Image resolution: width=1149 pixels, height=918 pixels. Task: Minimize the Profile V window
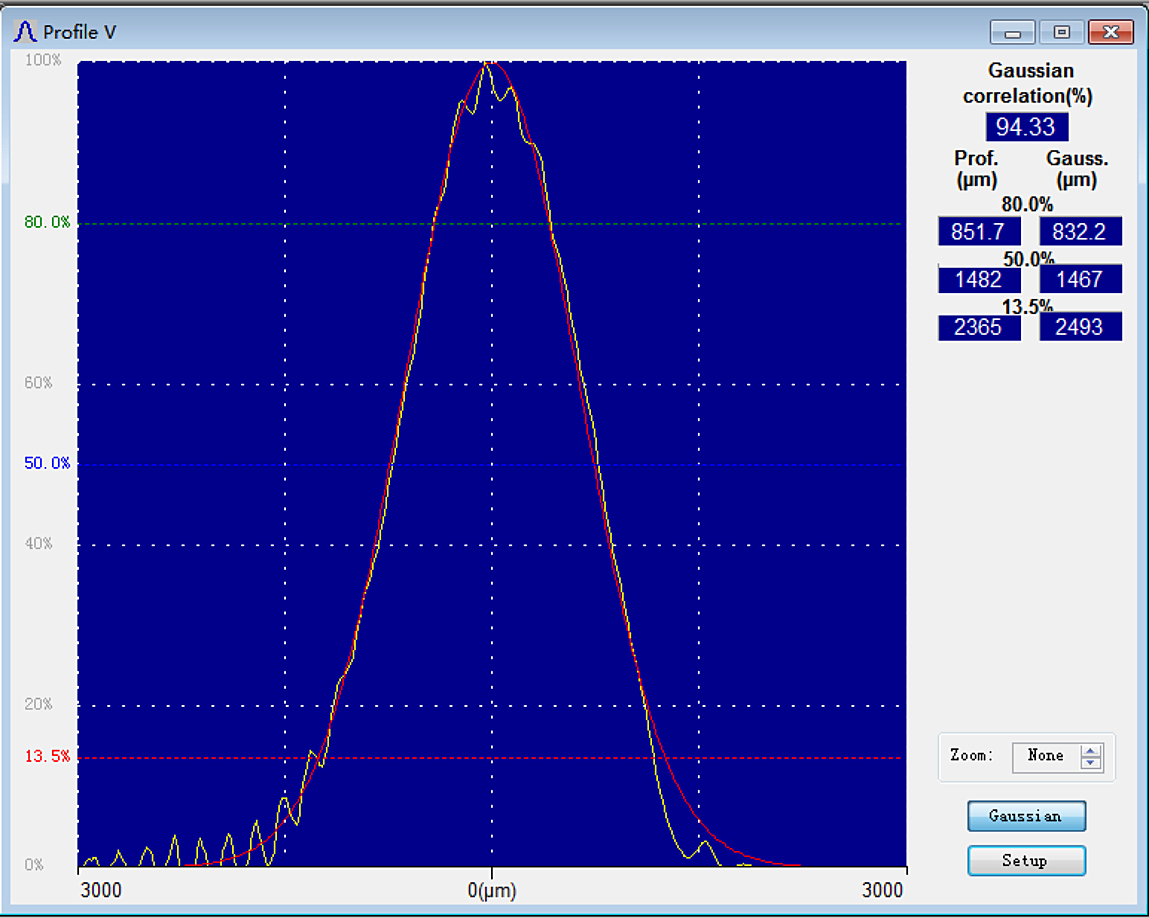(x=1012, y=33)
